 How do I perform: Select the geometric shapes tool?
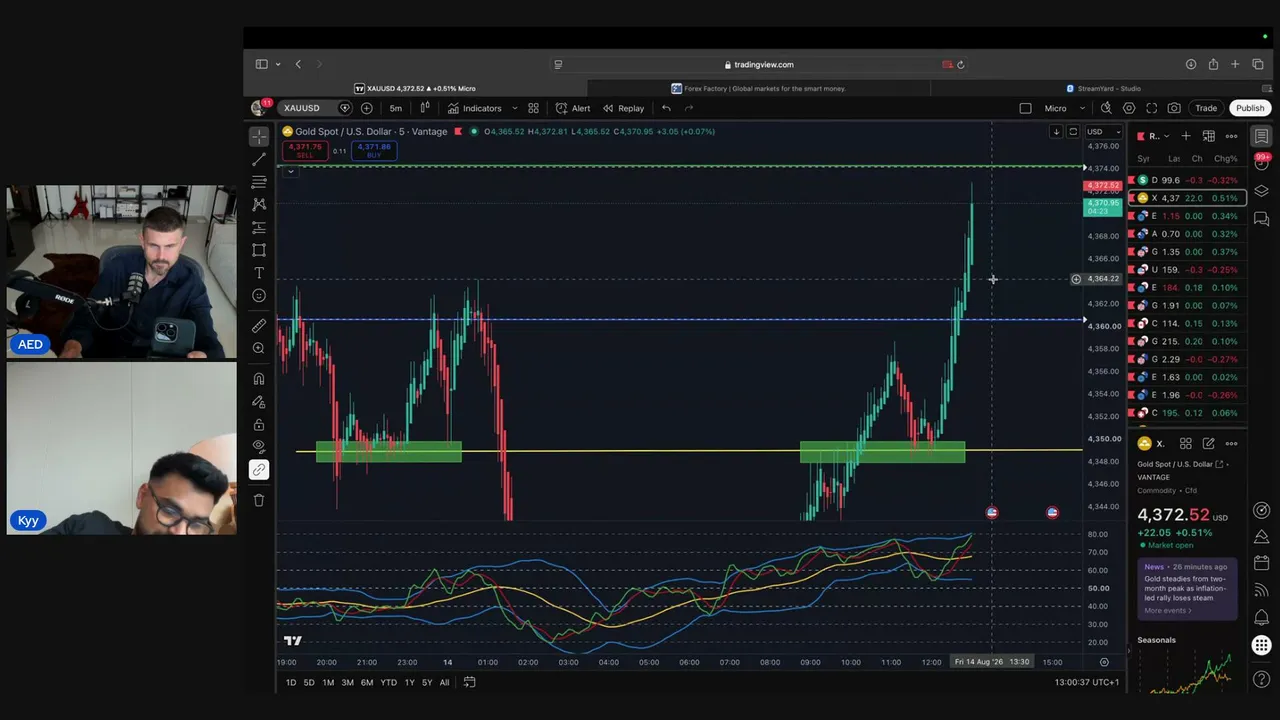click(x=259, y=250)
